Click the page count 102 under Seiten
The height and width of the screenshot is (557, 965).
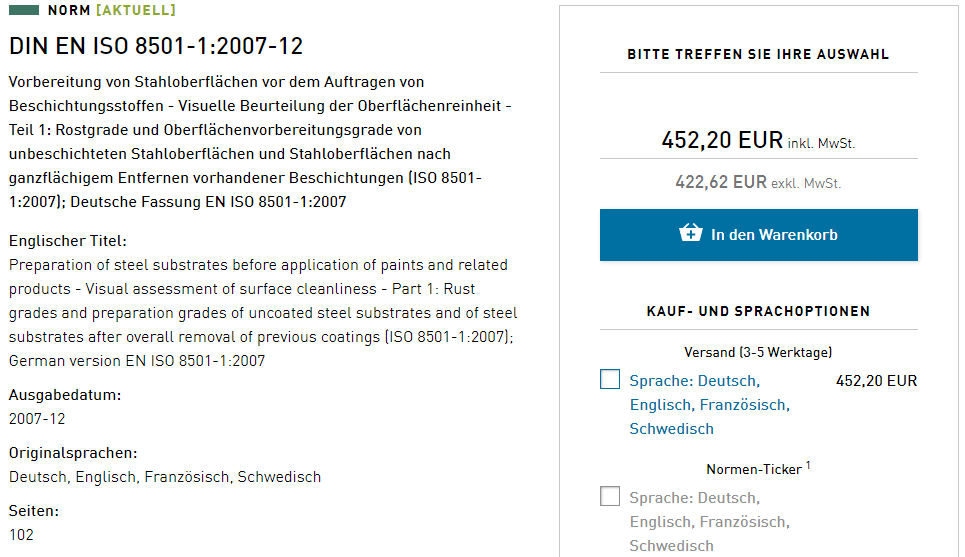tap(21, 535)
